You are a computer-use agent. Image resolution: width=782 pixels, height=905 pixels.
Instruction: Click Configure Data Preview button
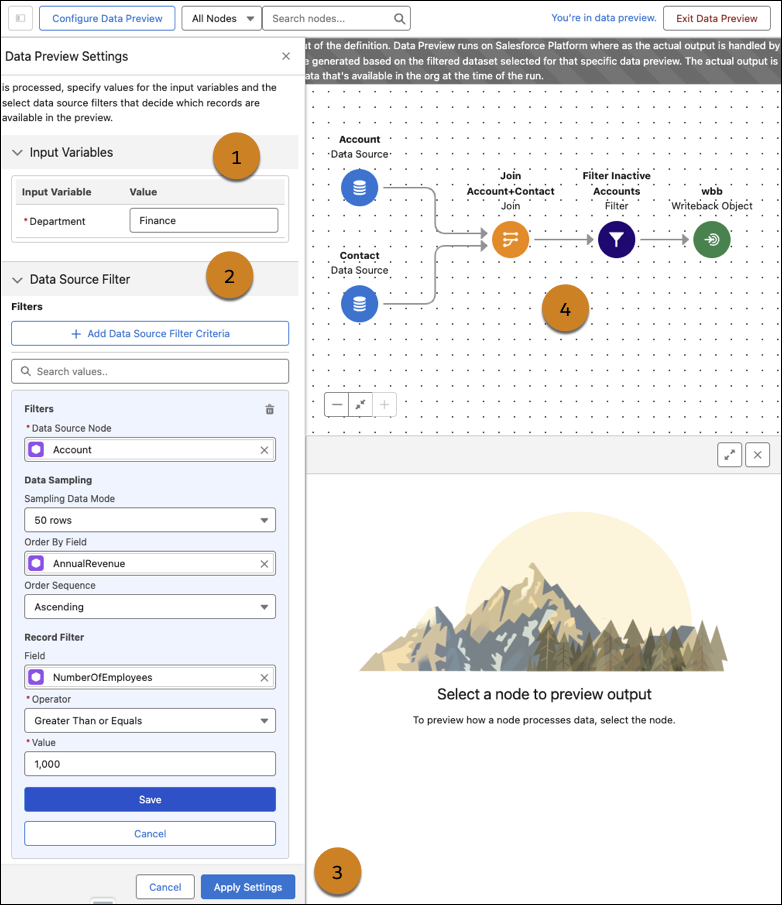click(x=107, y=18)
